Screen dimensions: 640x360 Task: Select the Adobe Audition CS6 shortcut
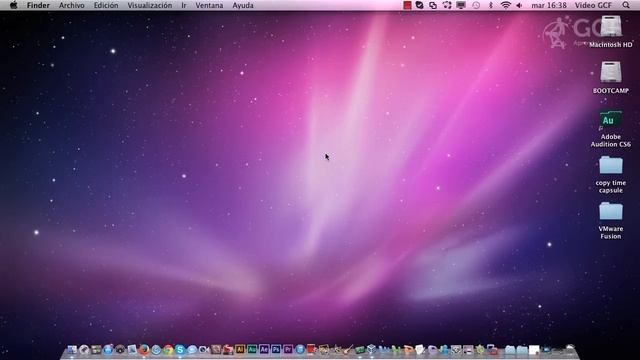coord(611,120)
